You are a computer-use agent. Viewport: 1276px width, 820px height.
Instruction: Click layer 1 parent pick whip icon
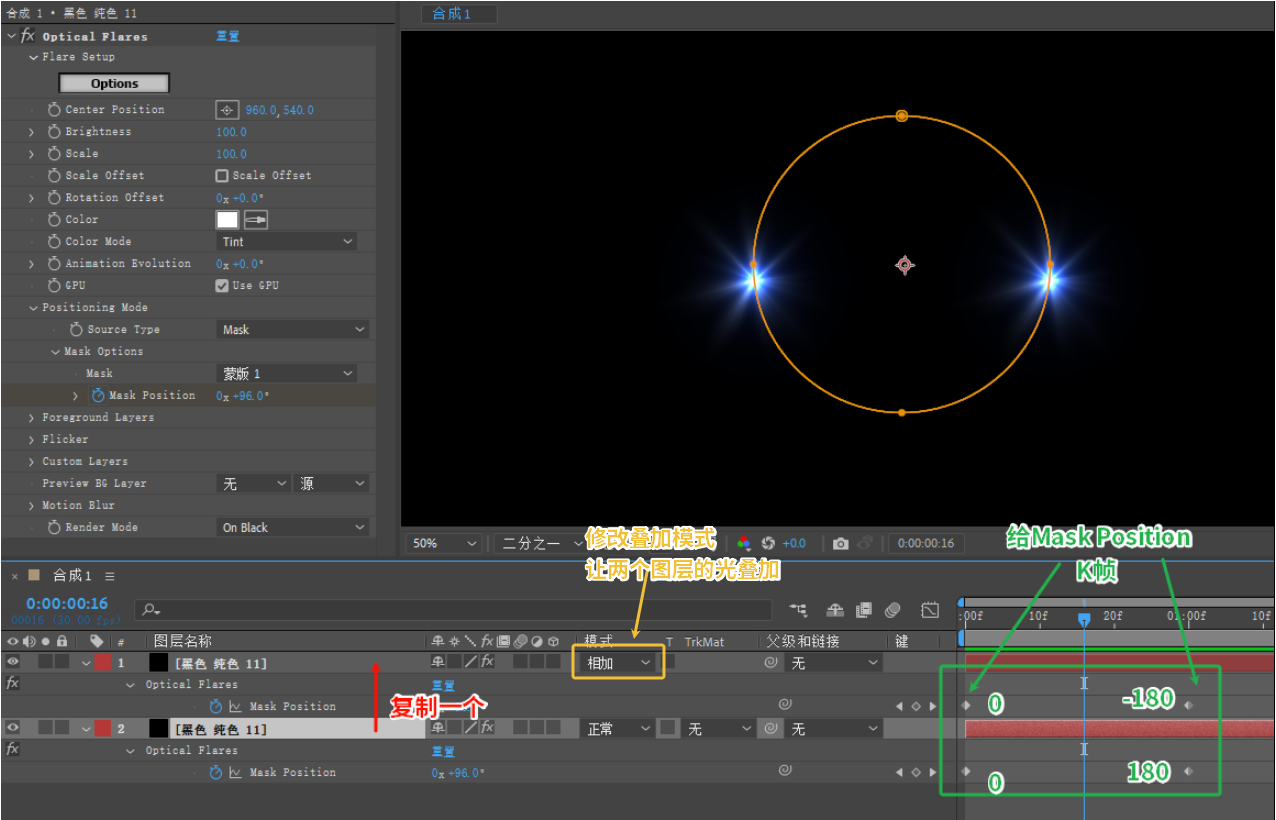771,663
